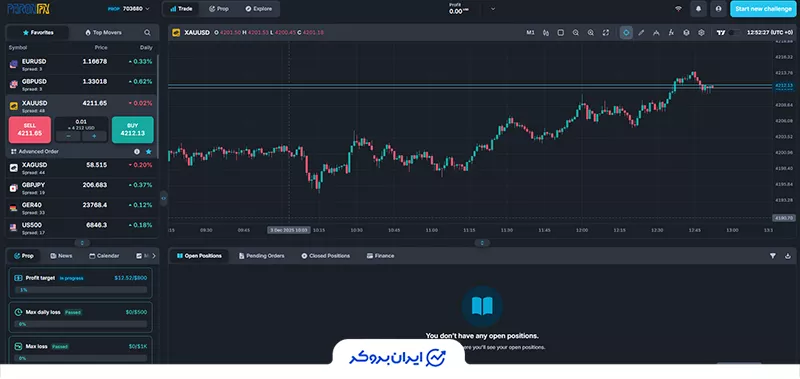Open the M1 timeframe selector

click(x=531, y=33)
